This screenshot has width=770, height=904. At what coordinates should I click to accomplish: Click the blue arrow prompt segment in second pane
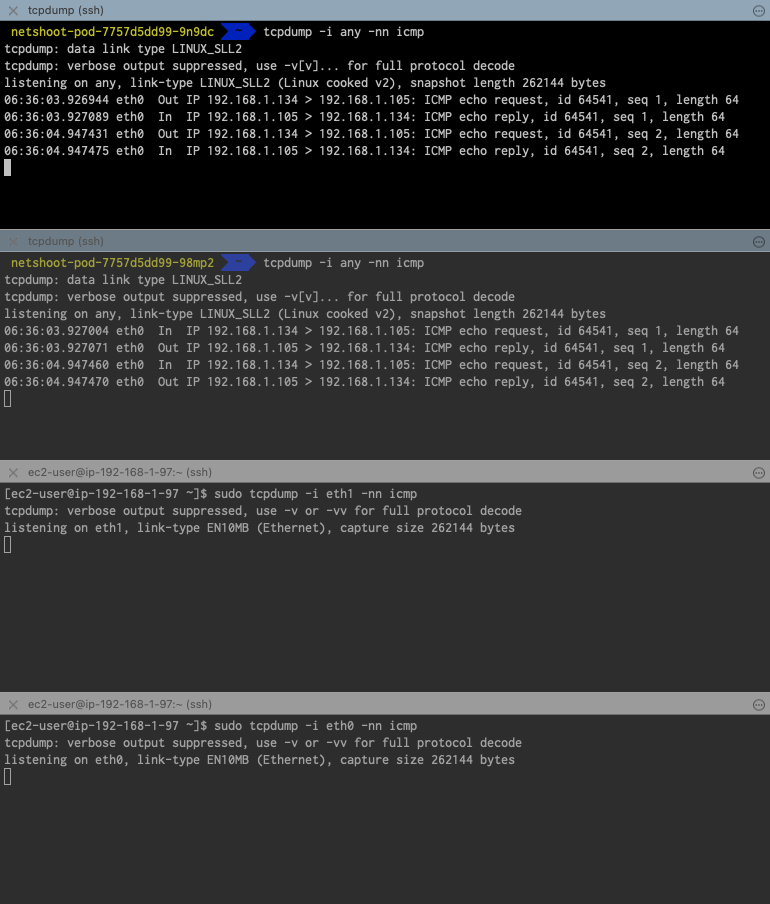pyautogui.click(x=238, y=263)
